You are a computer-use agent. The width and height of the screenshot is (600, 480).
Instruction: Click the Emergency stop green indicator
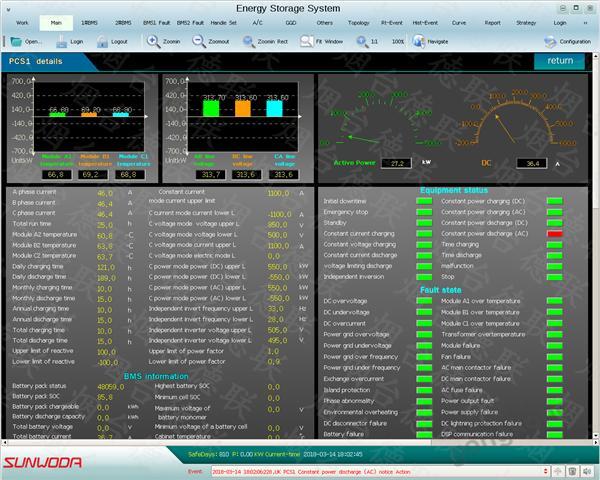[424, 212]
